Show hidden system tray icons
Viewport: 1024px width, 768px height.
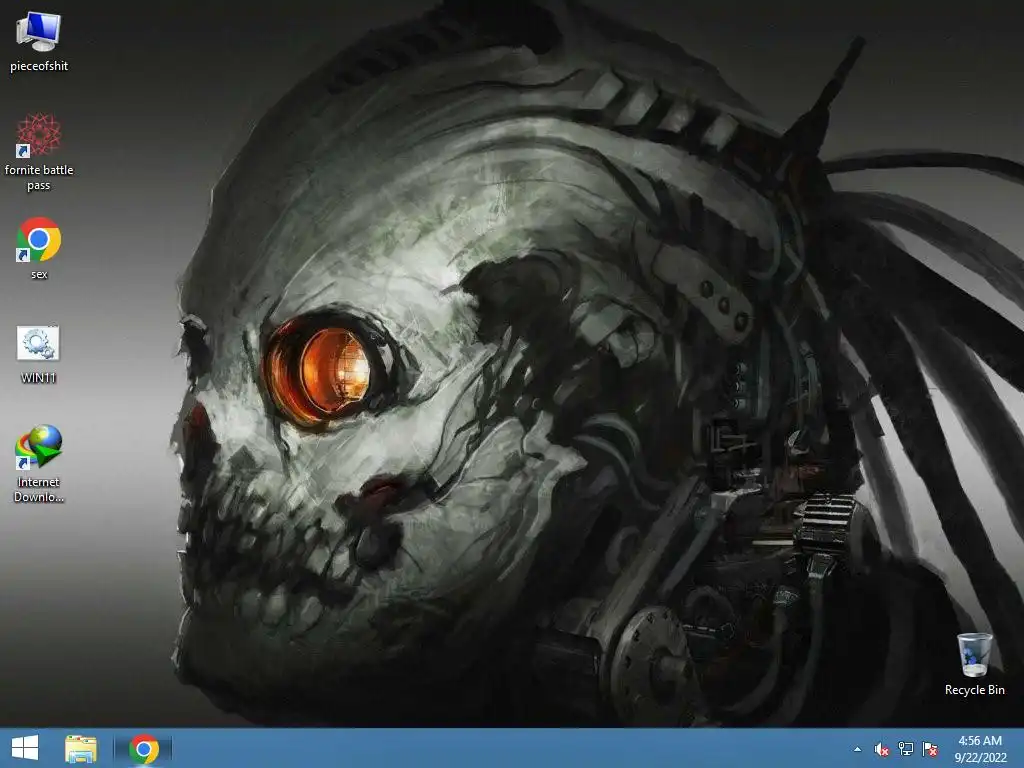click(x=857, y=749)
